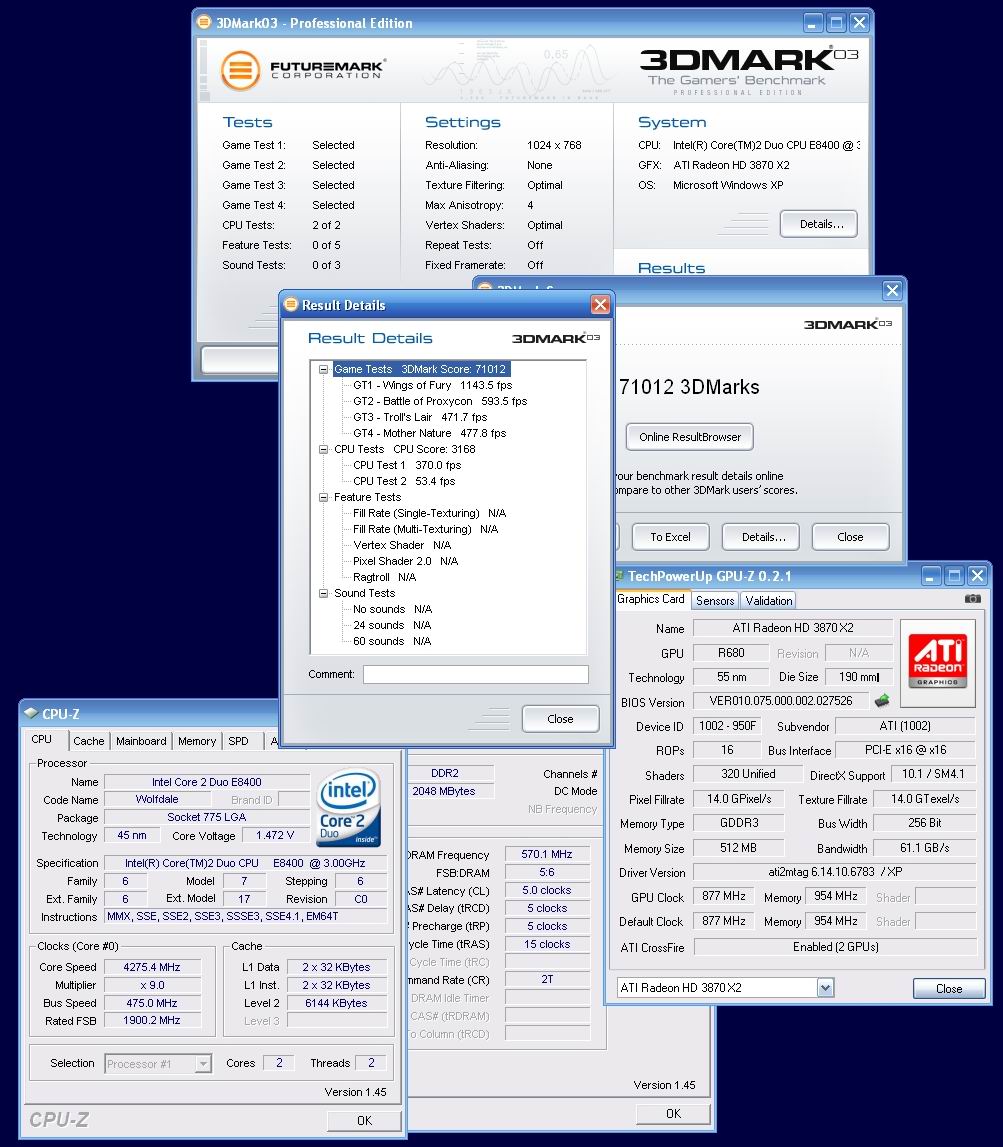Select the Graphics Card tab in GPU-Z
Image resolution: width=1003 pixels, height=1147 pixels.
point(650,598)
